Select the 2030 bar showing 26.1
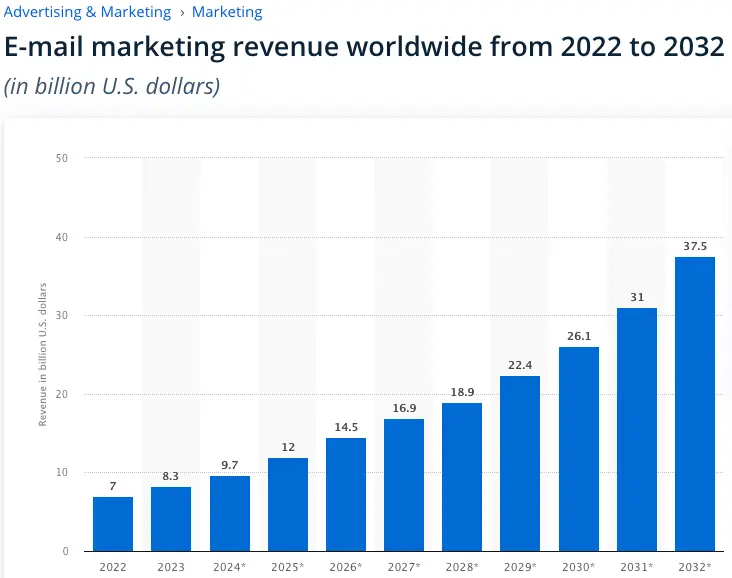The height and width of the screenshot is (578, 732). (x=578, y=449)
